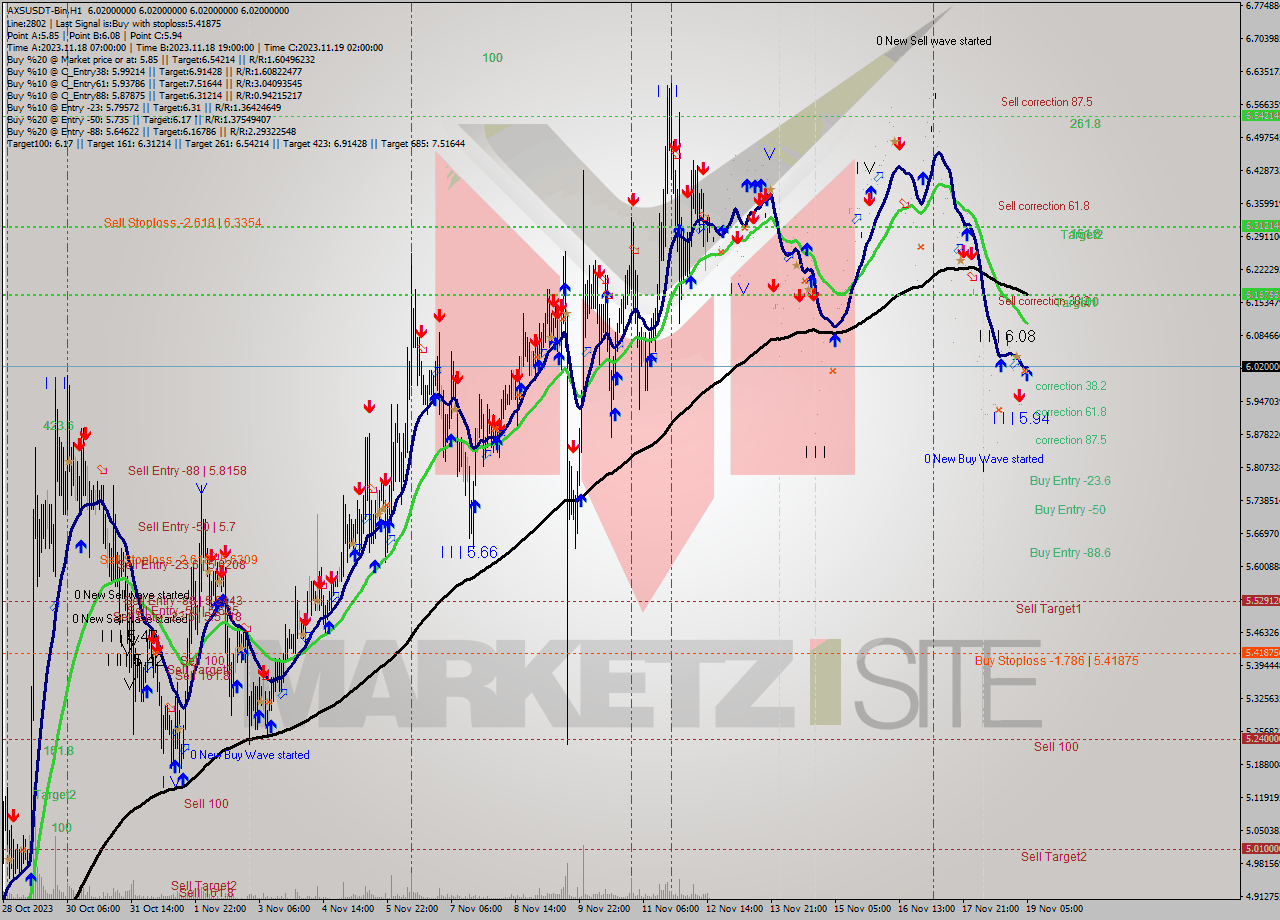Click the '30 Oct 06:00' time axis label
This screenshot has height=920, width=1280.
94,909
